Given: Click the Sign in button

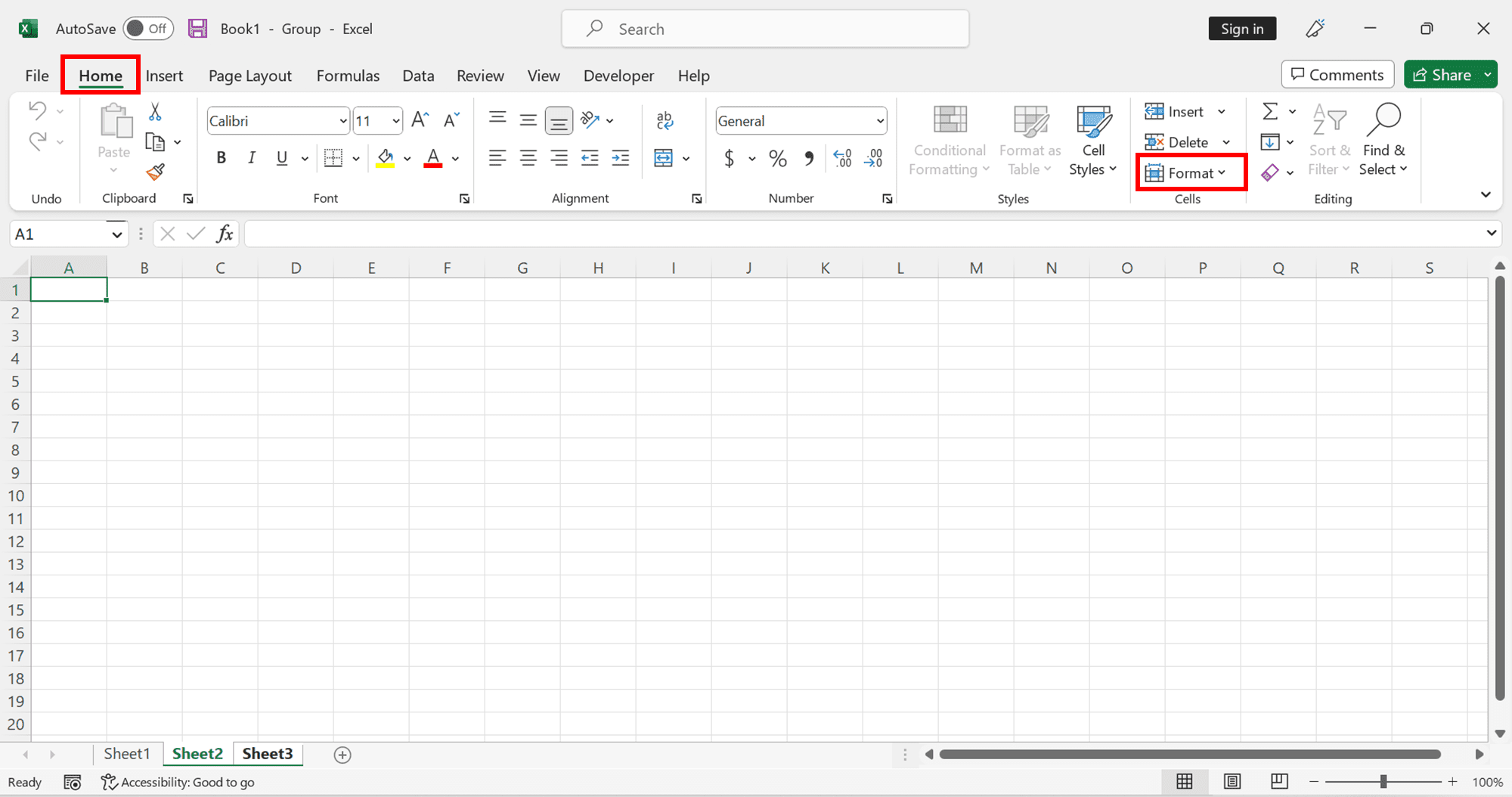Looking at the screenshot, I should tap(1242, 29).
